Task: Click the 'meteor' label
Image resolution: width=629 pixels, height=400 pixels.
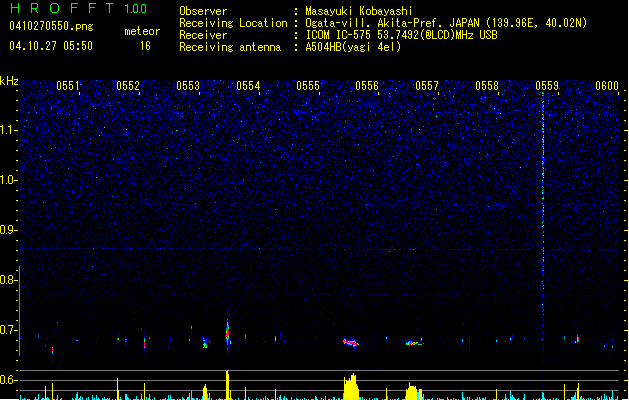Action: click(x=142, y=31)
